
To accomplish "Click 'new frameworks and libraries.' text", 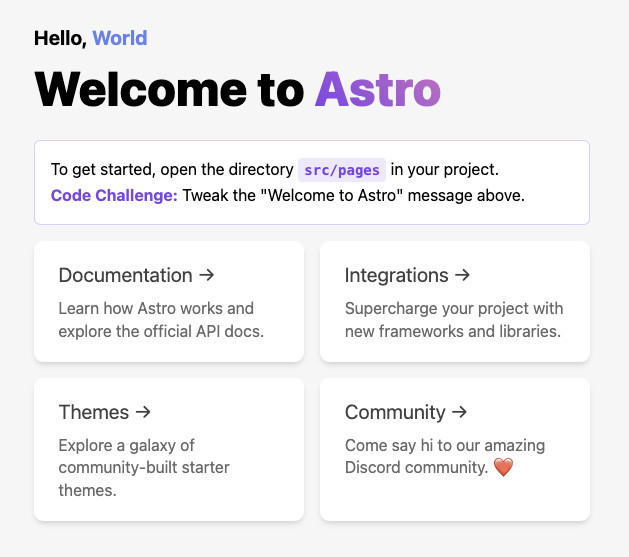I will point(453,332).
